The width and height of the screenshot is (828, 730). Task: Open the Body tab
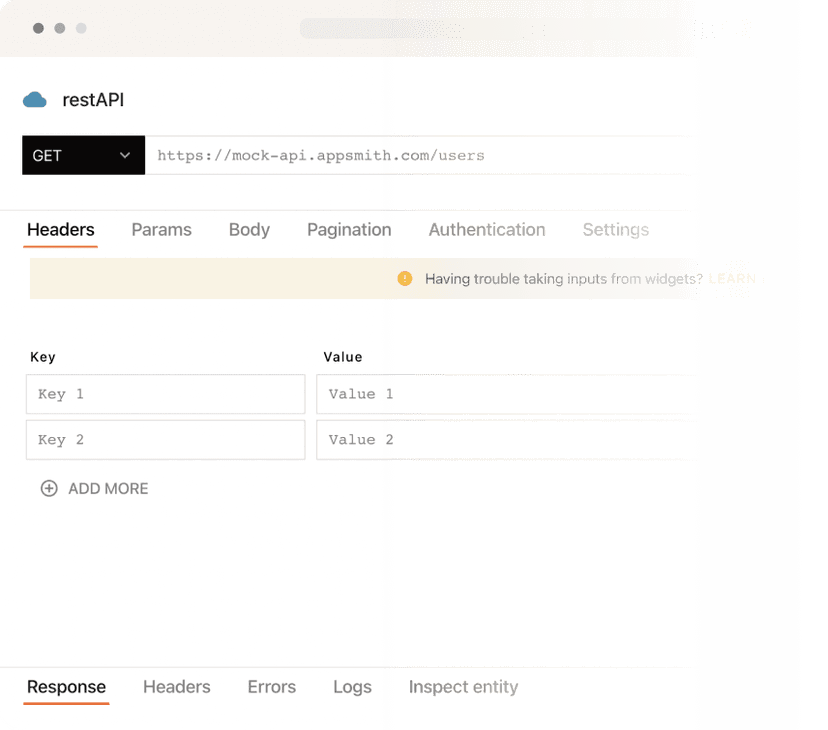[248, 230]
